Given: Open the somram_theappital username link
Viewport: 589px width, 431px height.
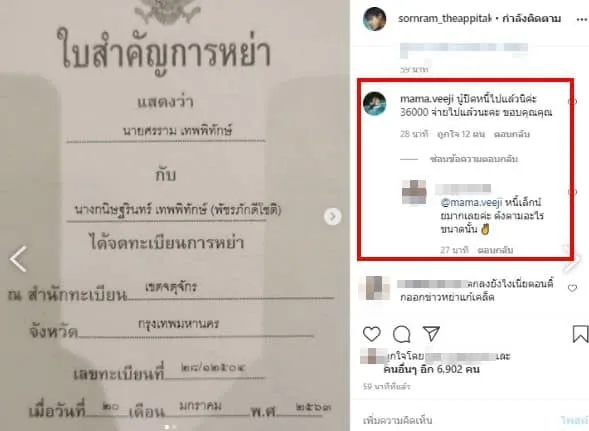Looking at the screenshot, I should 444,18.
